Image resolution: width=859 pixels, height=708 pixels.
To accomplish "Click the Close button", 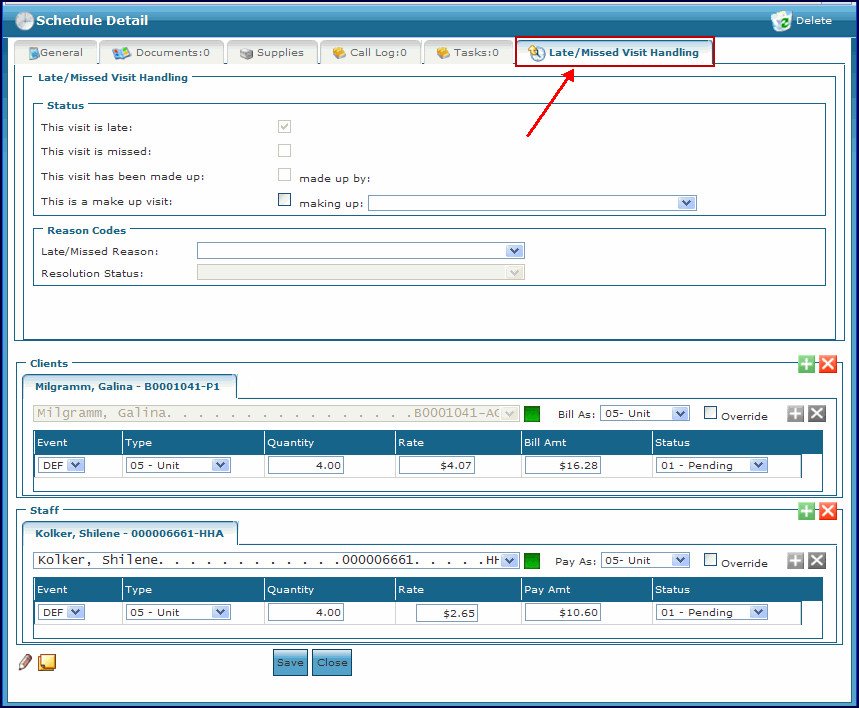I will click(x=332, y=662).
